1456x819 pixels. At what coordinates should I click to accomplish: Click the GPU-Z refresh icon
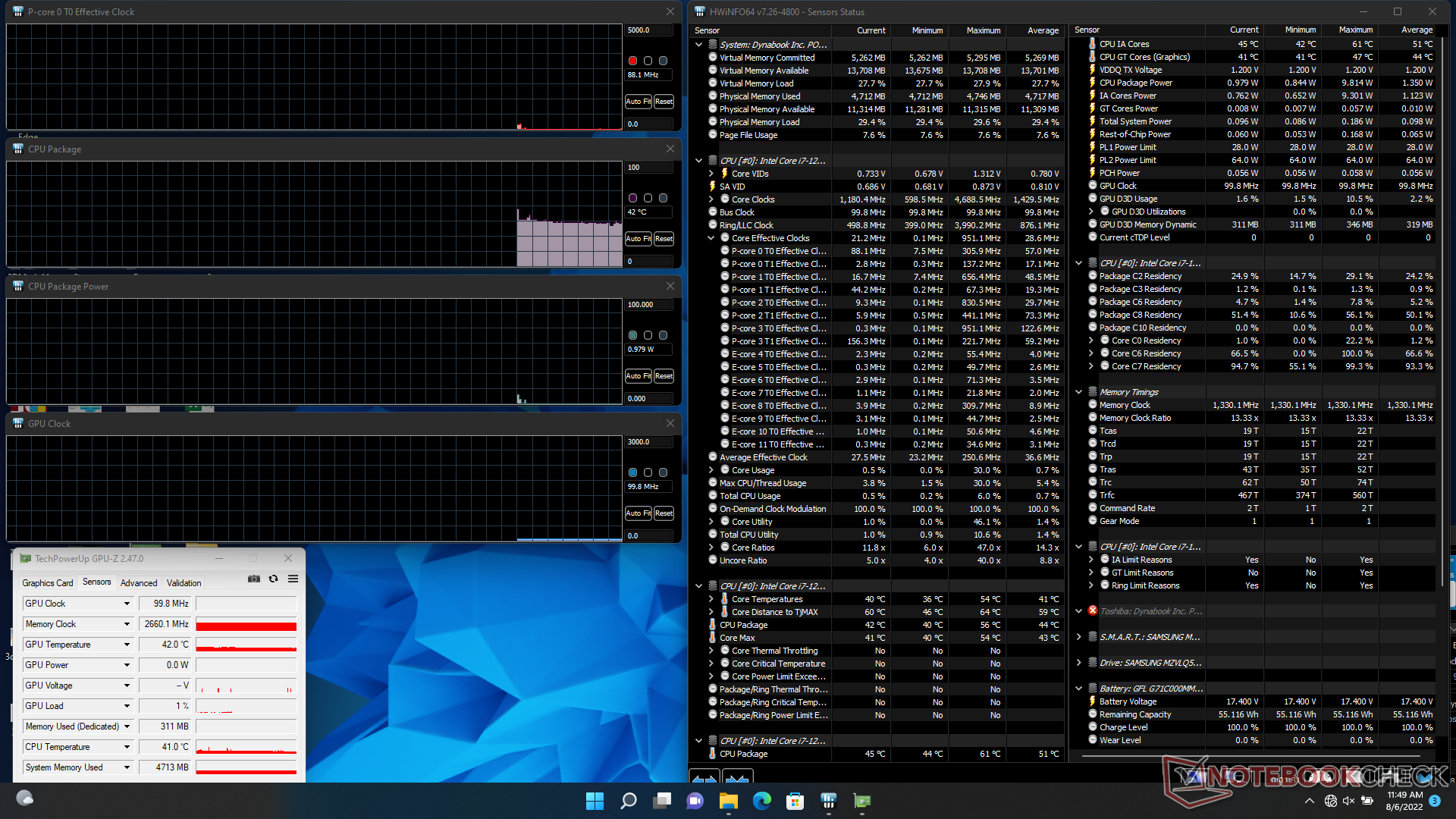273,579
